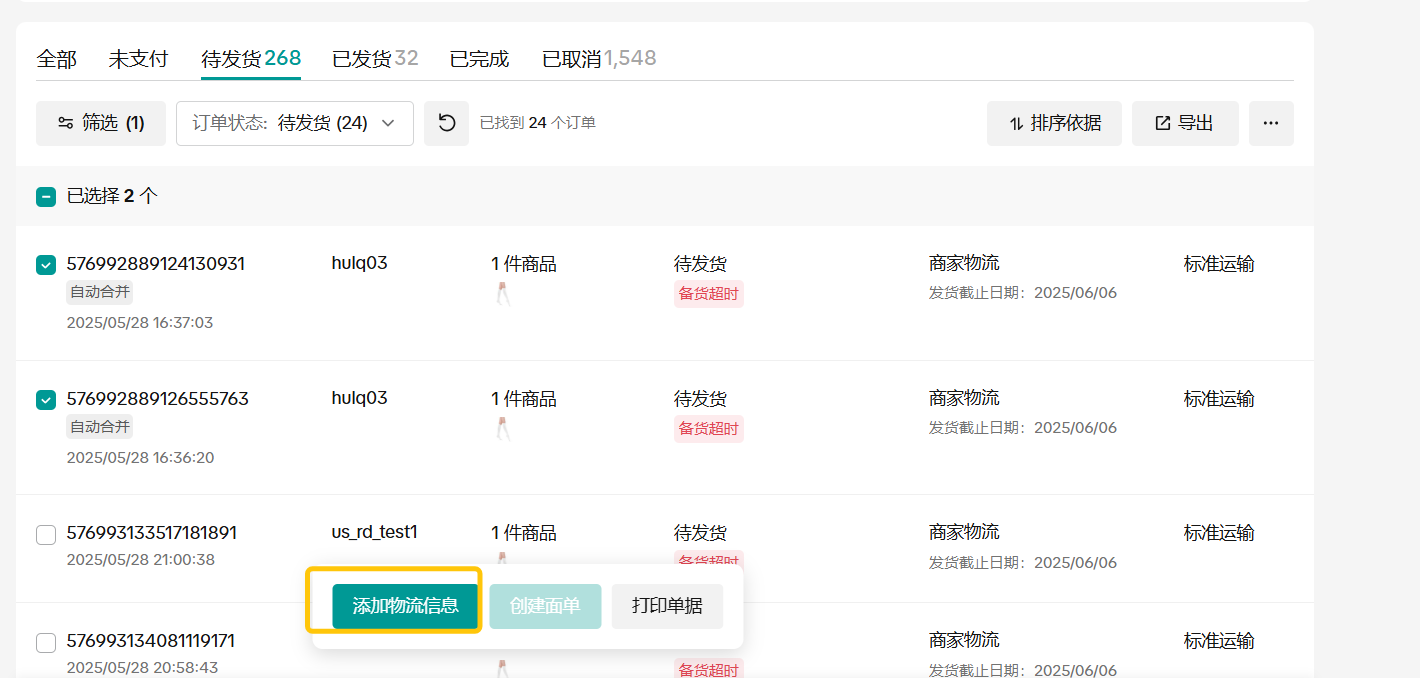This screenshot has height=678, width=1420.
Task: Open the 筛选 (1) filter panel
Action: (101, 123)
